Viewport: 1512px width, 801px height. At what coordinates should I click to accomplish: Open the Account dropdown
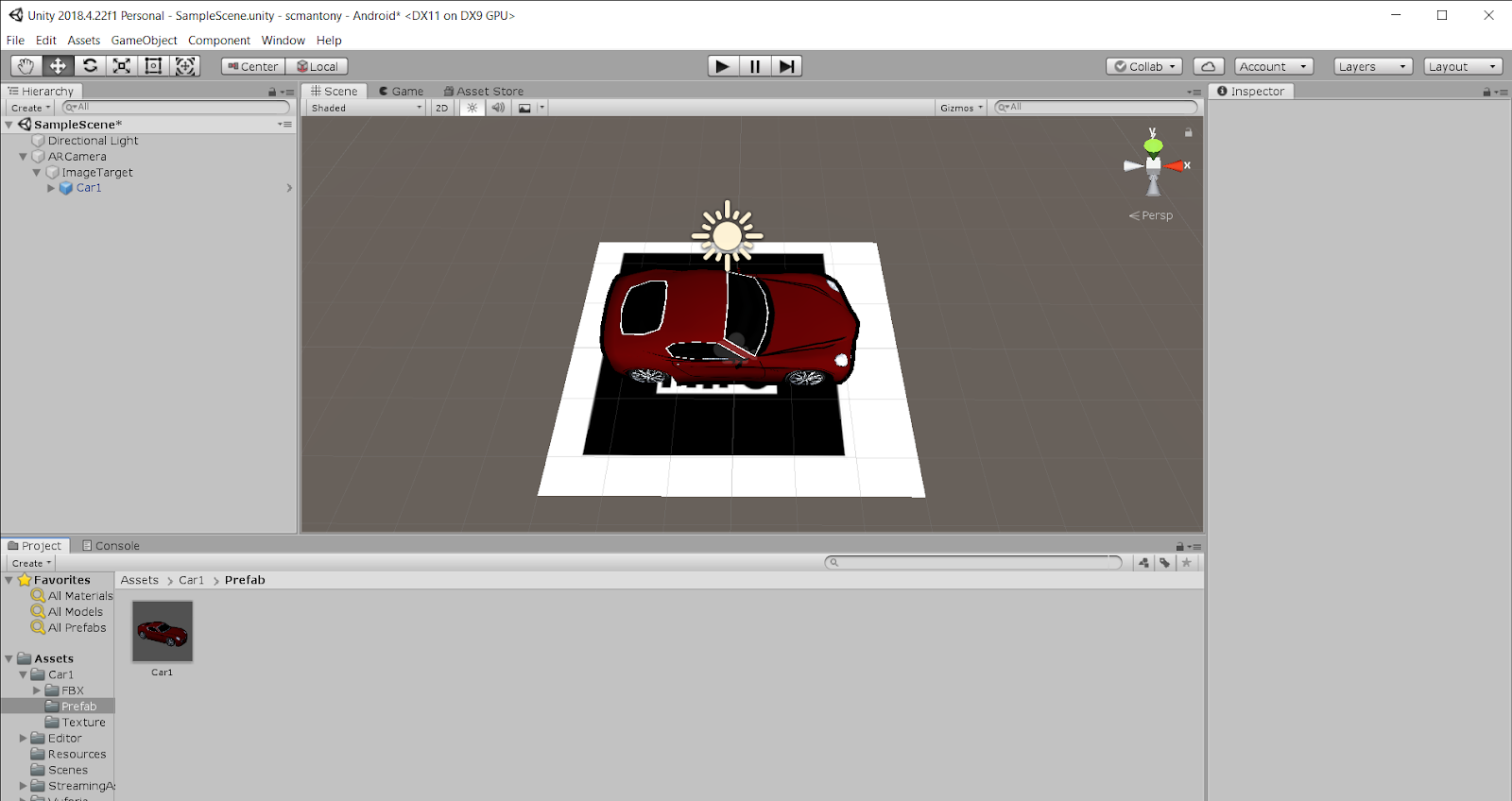[x=1274, y=66]
